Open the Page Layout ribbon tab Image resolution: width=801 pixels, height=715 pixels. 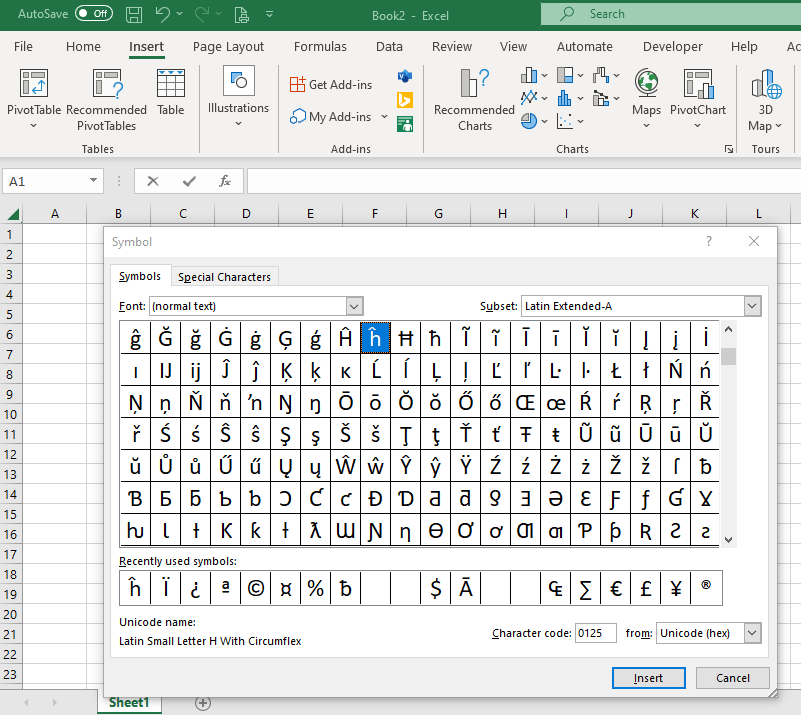[x=228, y=47]
